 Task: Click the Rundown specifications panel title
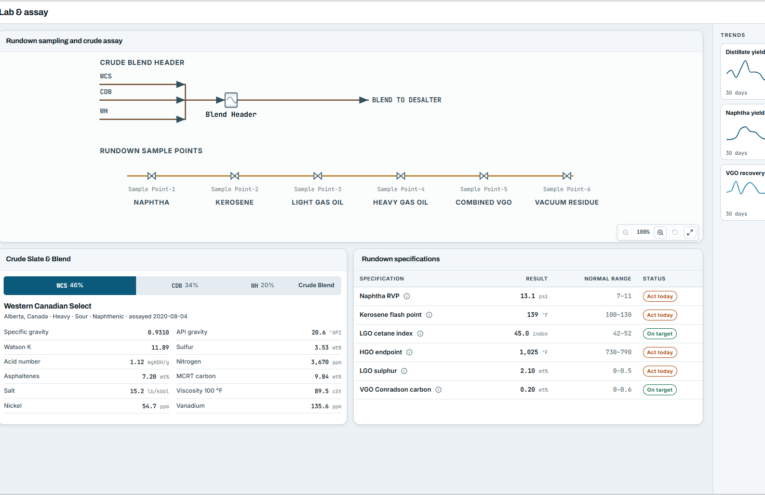401,259
